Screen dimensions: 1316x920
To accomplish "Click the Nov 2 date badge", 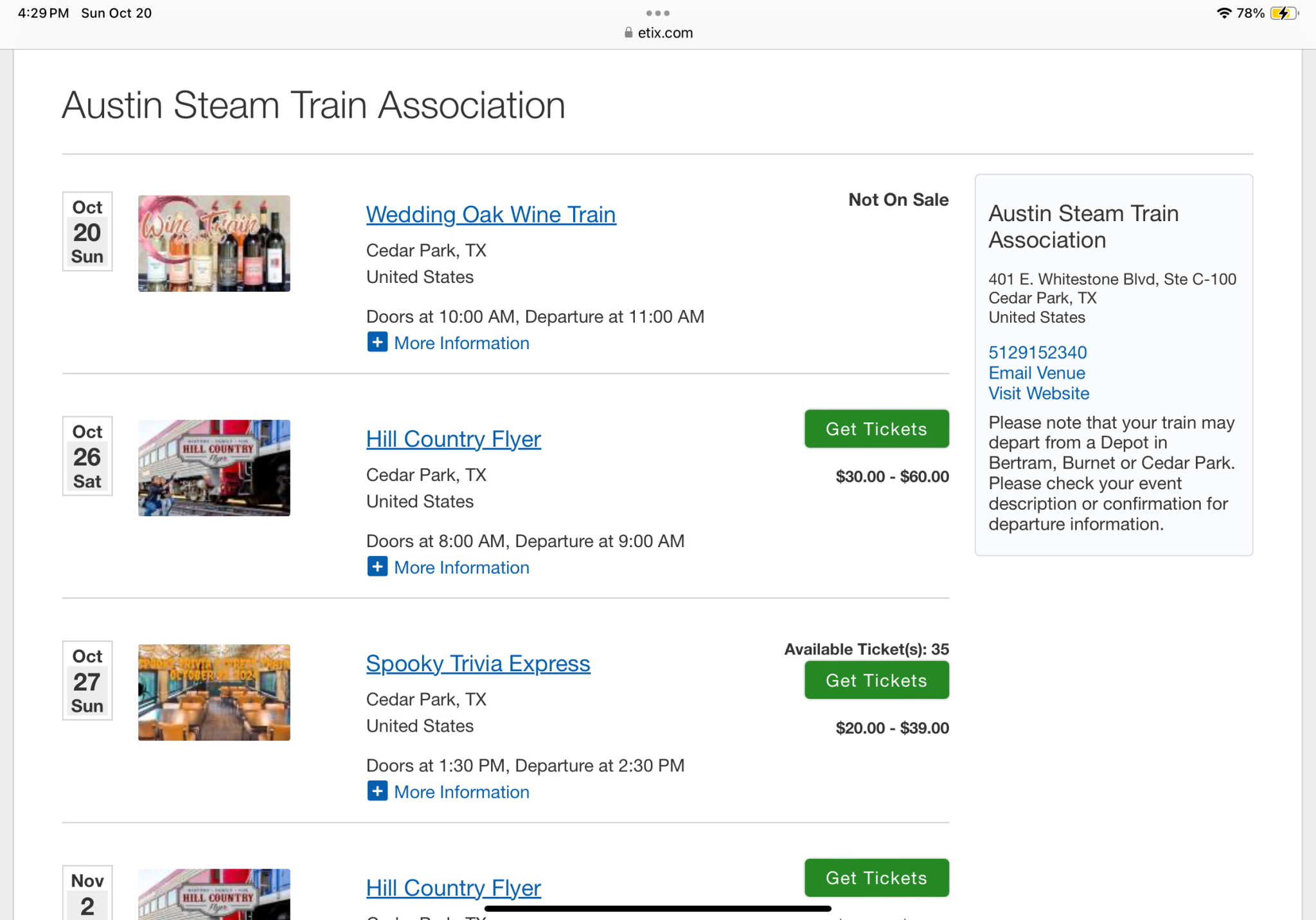I will (x=87, y=892).
